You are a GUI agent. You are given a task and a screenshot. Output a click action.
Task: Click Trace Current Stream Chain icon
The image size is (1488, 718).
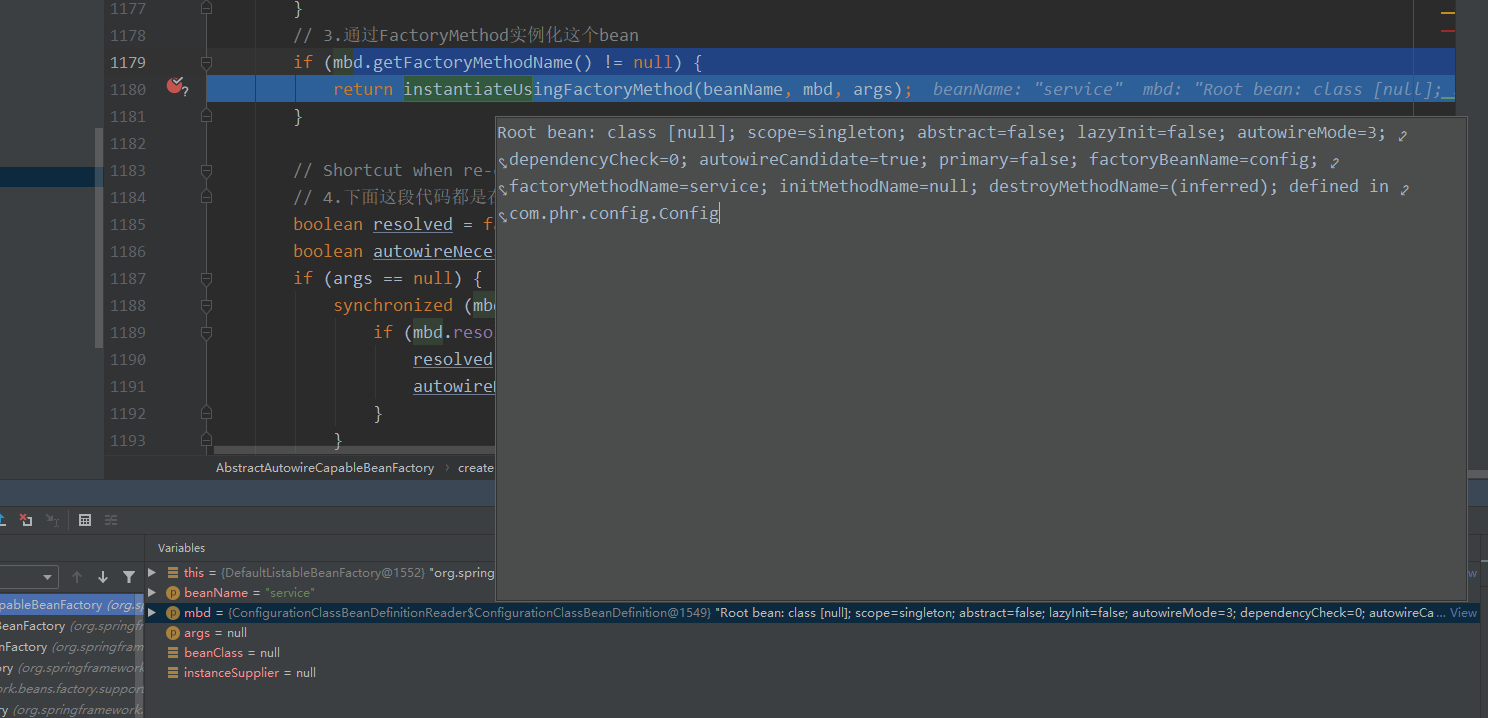111,520
